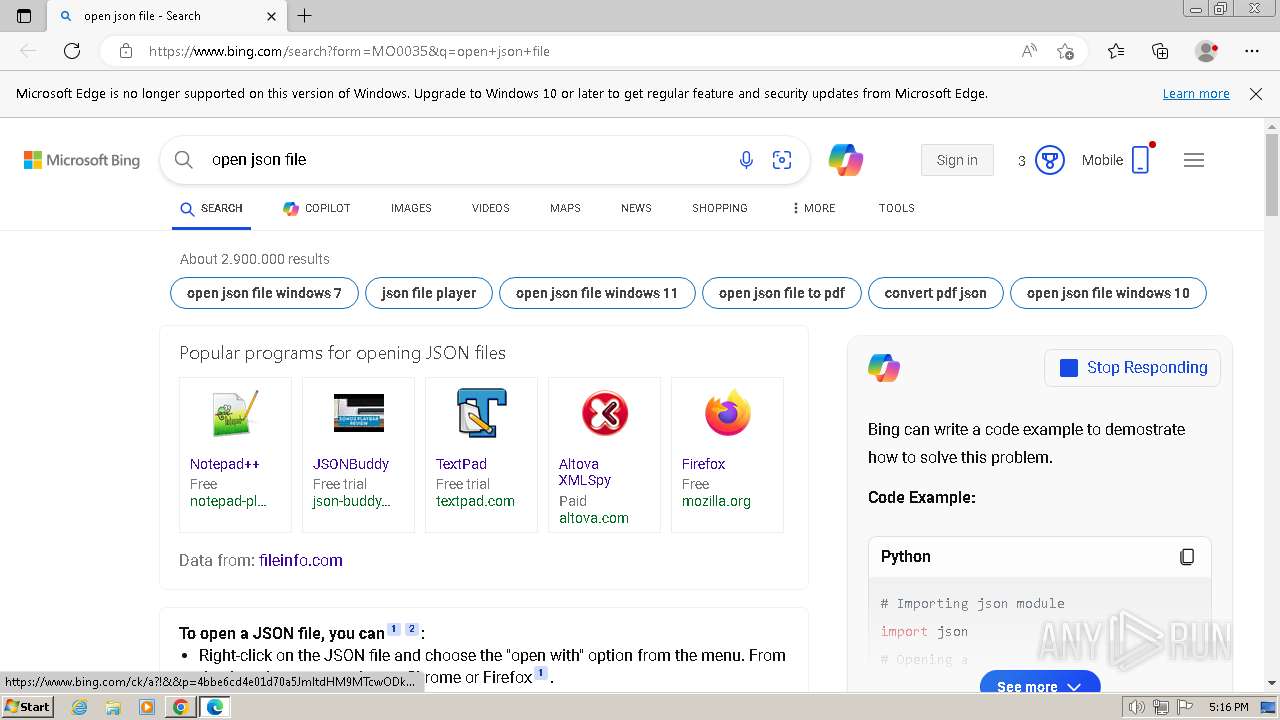Click the TextPad program icon
Viewport: 1280px width, 720px height.
pyautogui.click(x=481, y=413)
